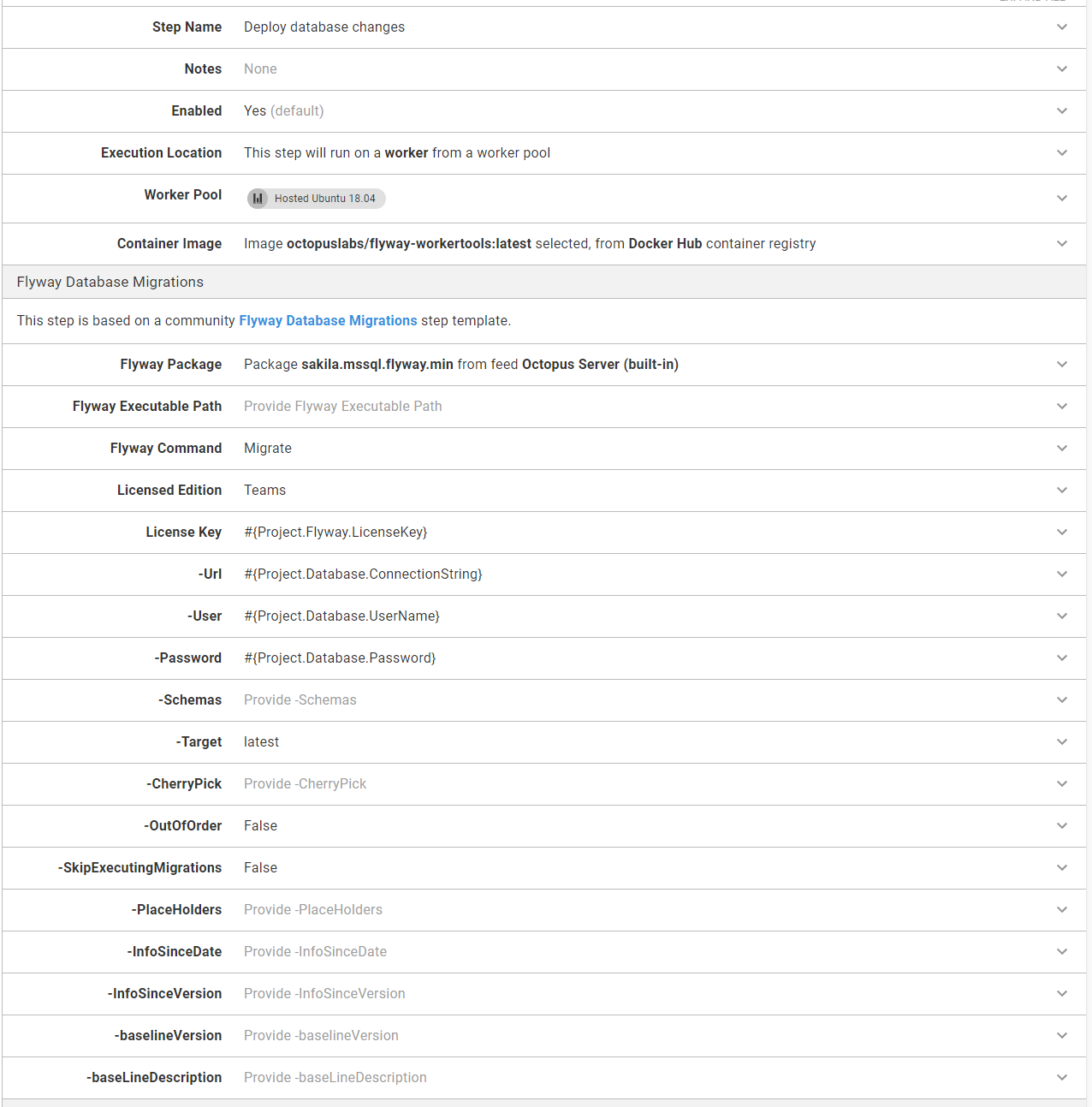Click the EXPAND ALL control at top right
This screenshot has height=1107, width=1092.
[x=1033, y=2]
